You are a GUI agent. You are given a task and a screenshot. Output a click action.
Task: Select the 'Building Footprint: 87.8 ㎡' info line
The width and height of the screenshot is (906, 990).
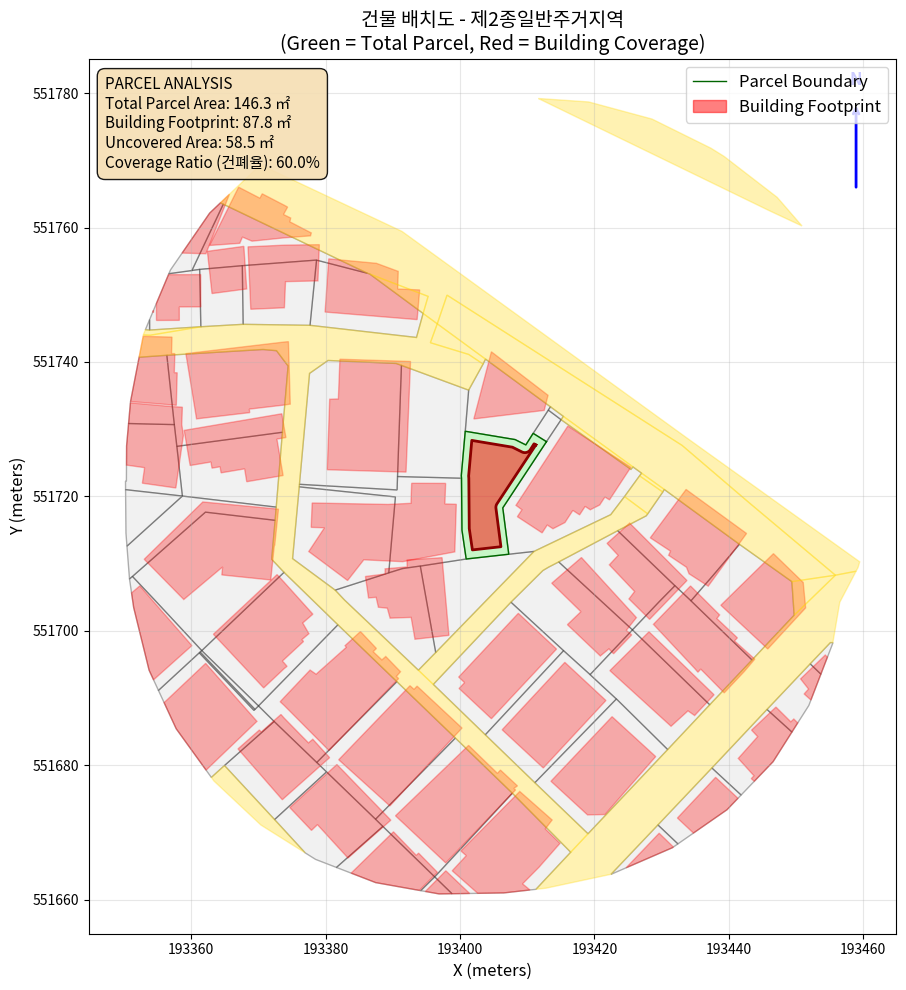tap(197, 122)
